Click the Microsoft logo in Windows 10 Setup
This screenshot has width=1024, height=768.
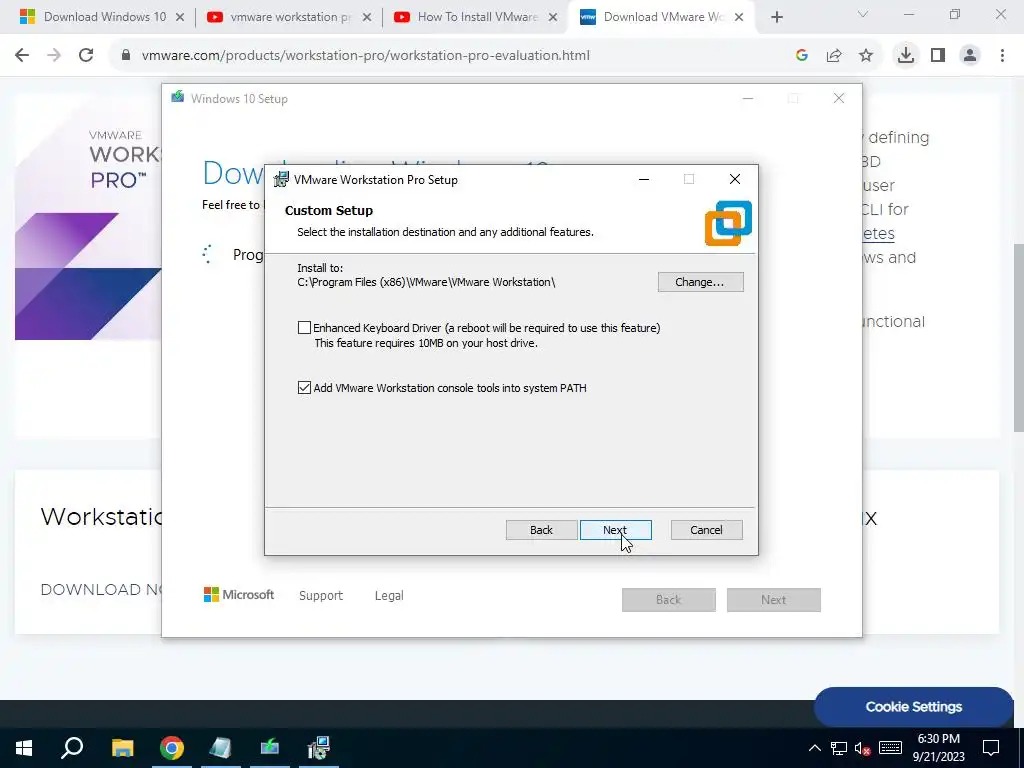pyautogui.click(x=239, y=595)
